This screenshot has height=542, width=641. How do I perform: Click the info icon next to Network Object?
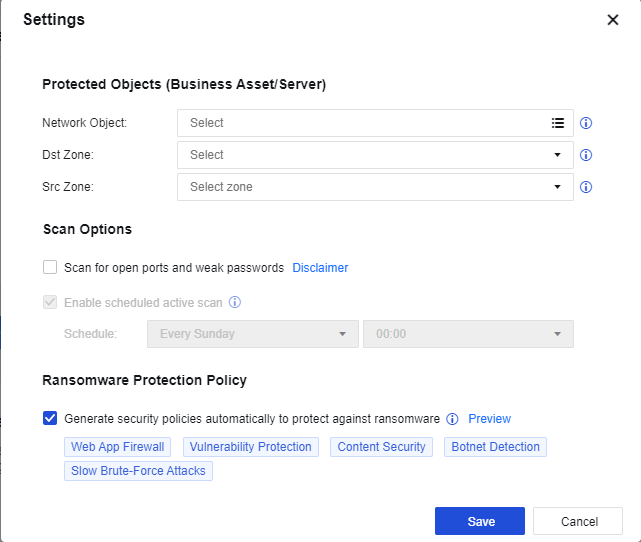pyautogui.click(x=587, y=123)
